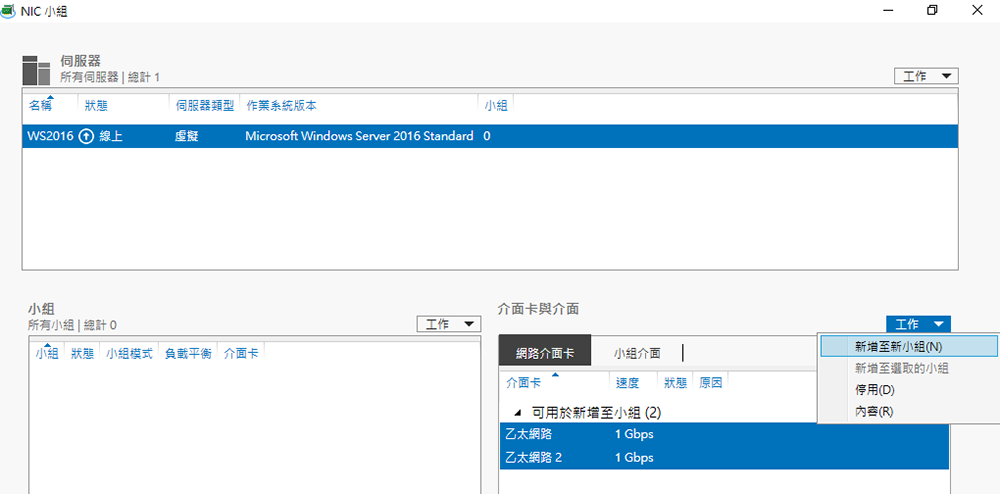Click the servers icon beside 伺服器 heading
1000x494 pixels.
pos(36,70)
